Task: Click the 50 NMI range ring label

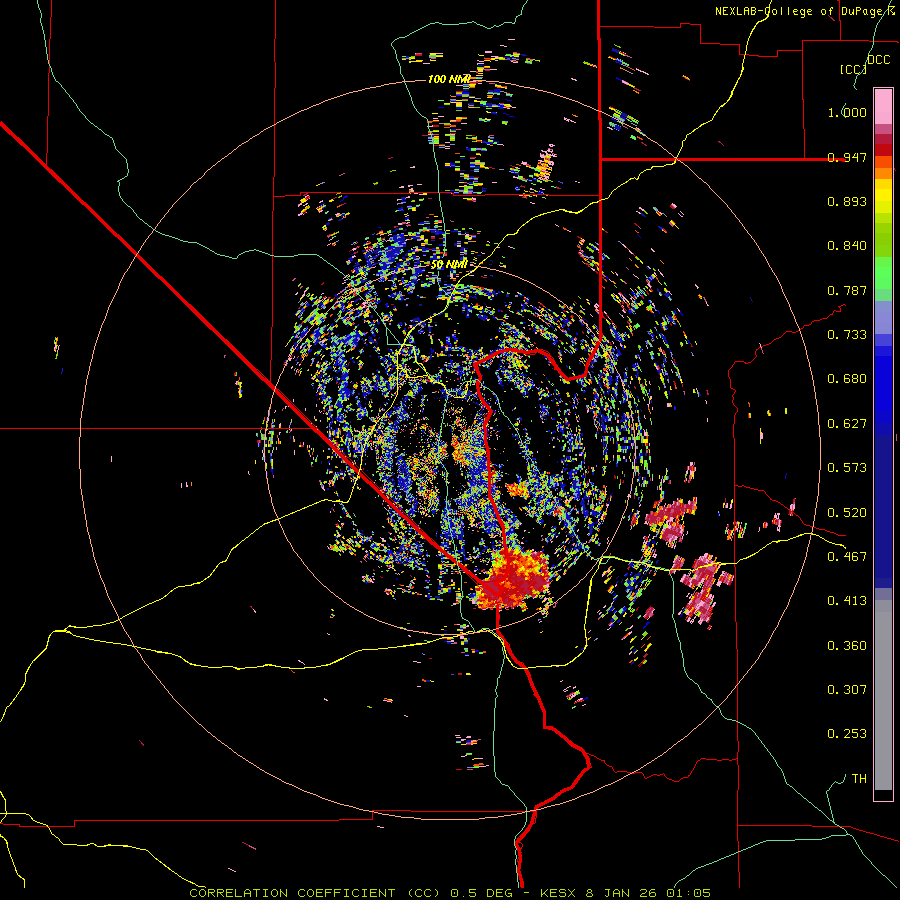Action: [x=449, y=265]
